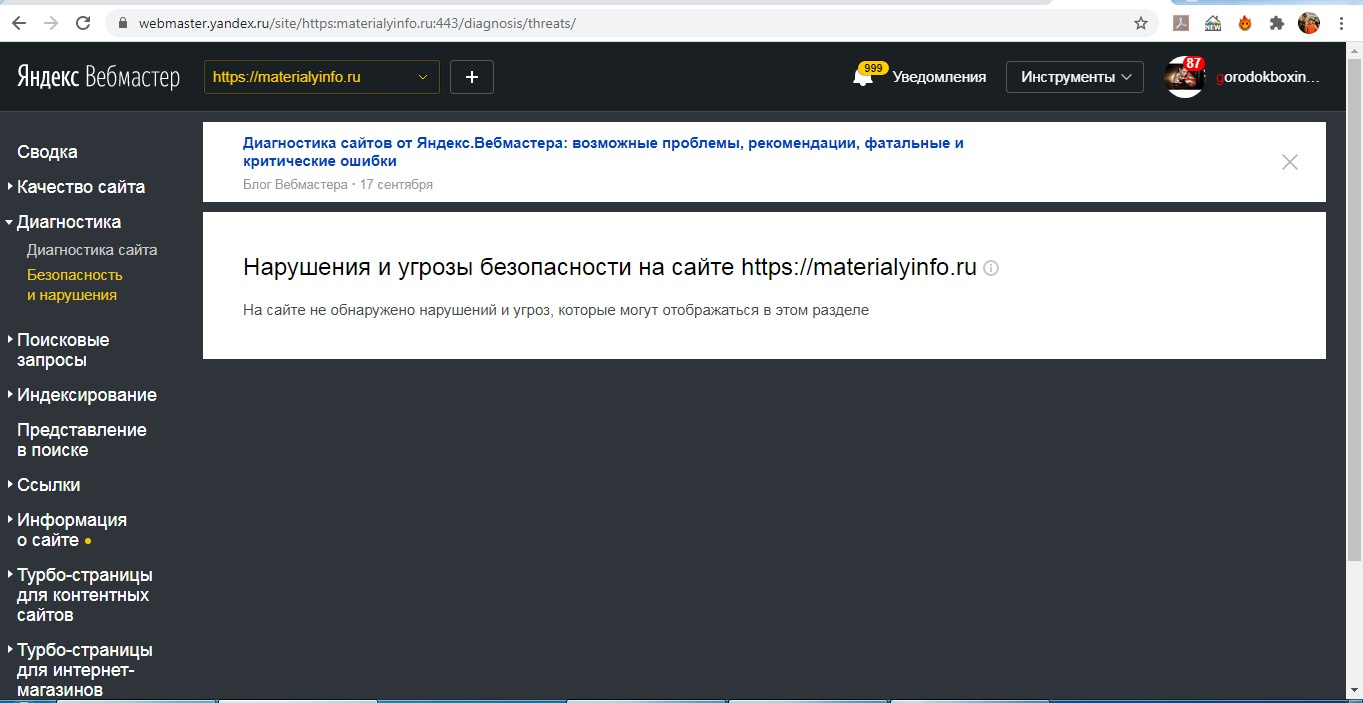
Task: Open the flame extension icon
Action: pos(1245,23)
